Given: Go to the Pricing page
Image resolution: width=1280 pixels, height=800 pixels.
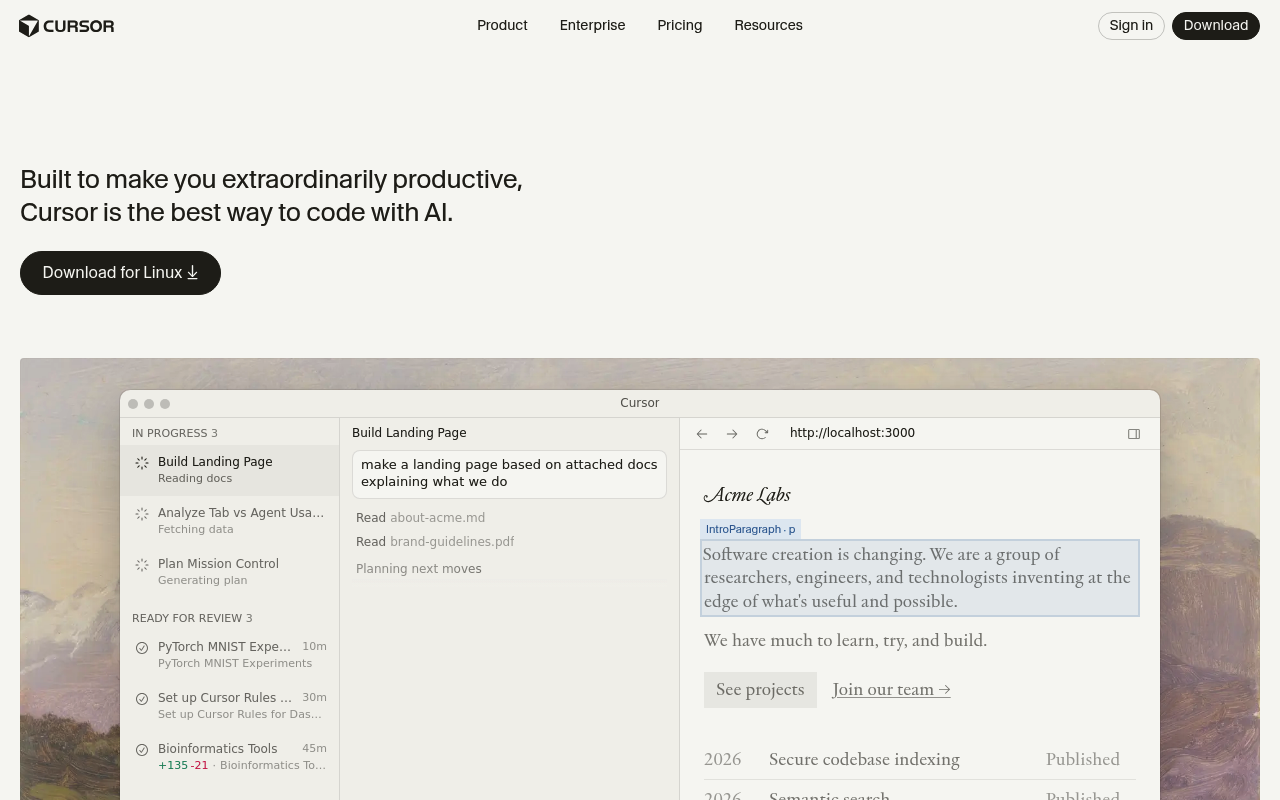Looking at the screenshot, I should 679,26.
